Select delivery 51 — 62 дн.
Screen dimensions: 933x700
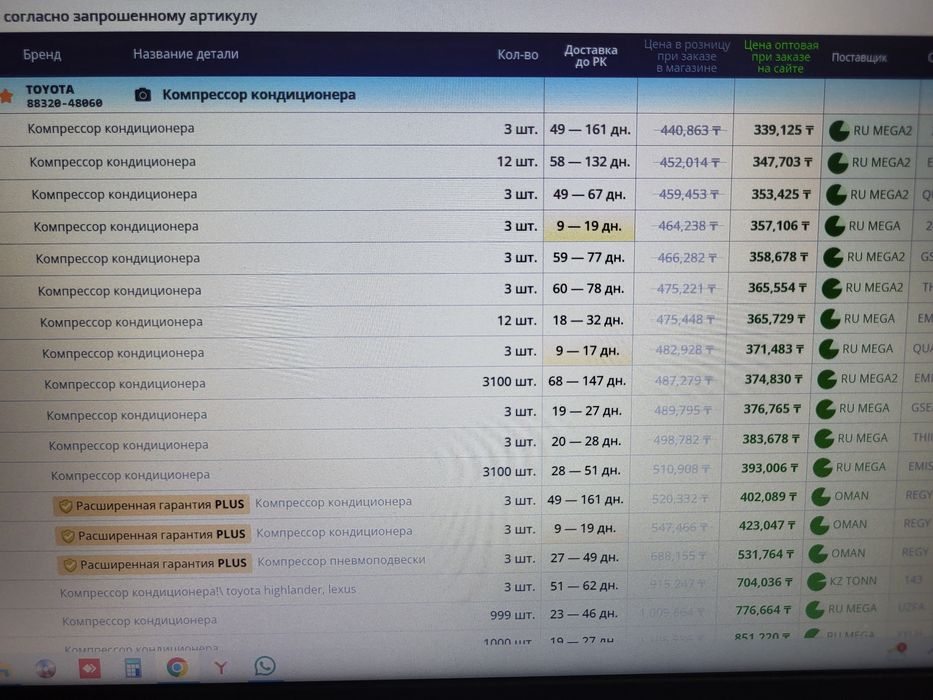[584, 586]
